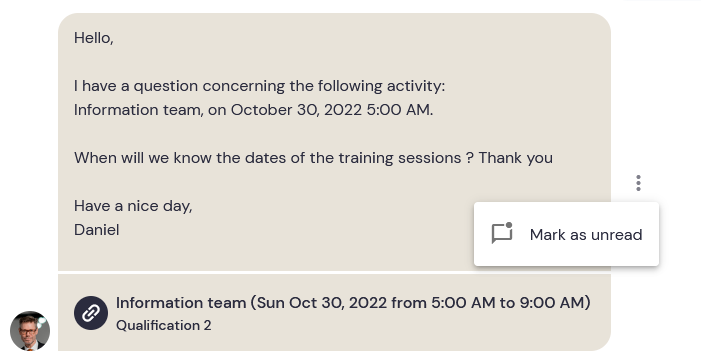
Task: Click the chain link activity icon
Action: coord(91,313)
